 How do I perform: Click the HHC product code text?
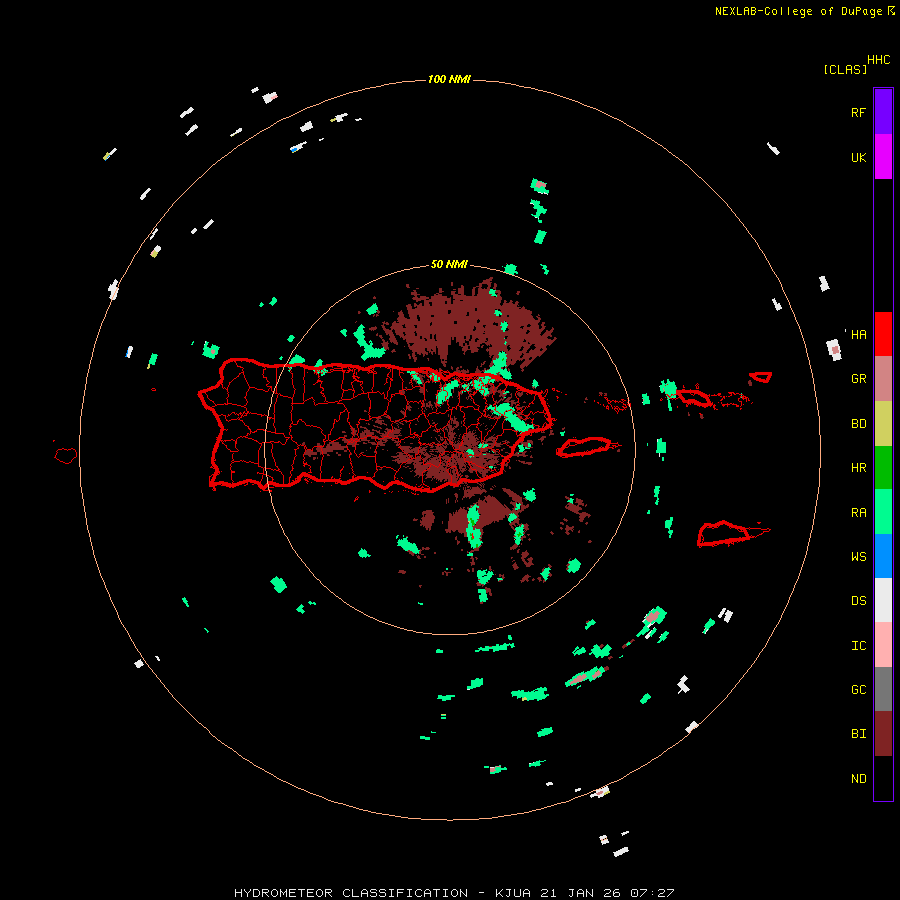879,60
